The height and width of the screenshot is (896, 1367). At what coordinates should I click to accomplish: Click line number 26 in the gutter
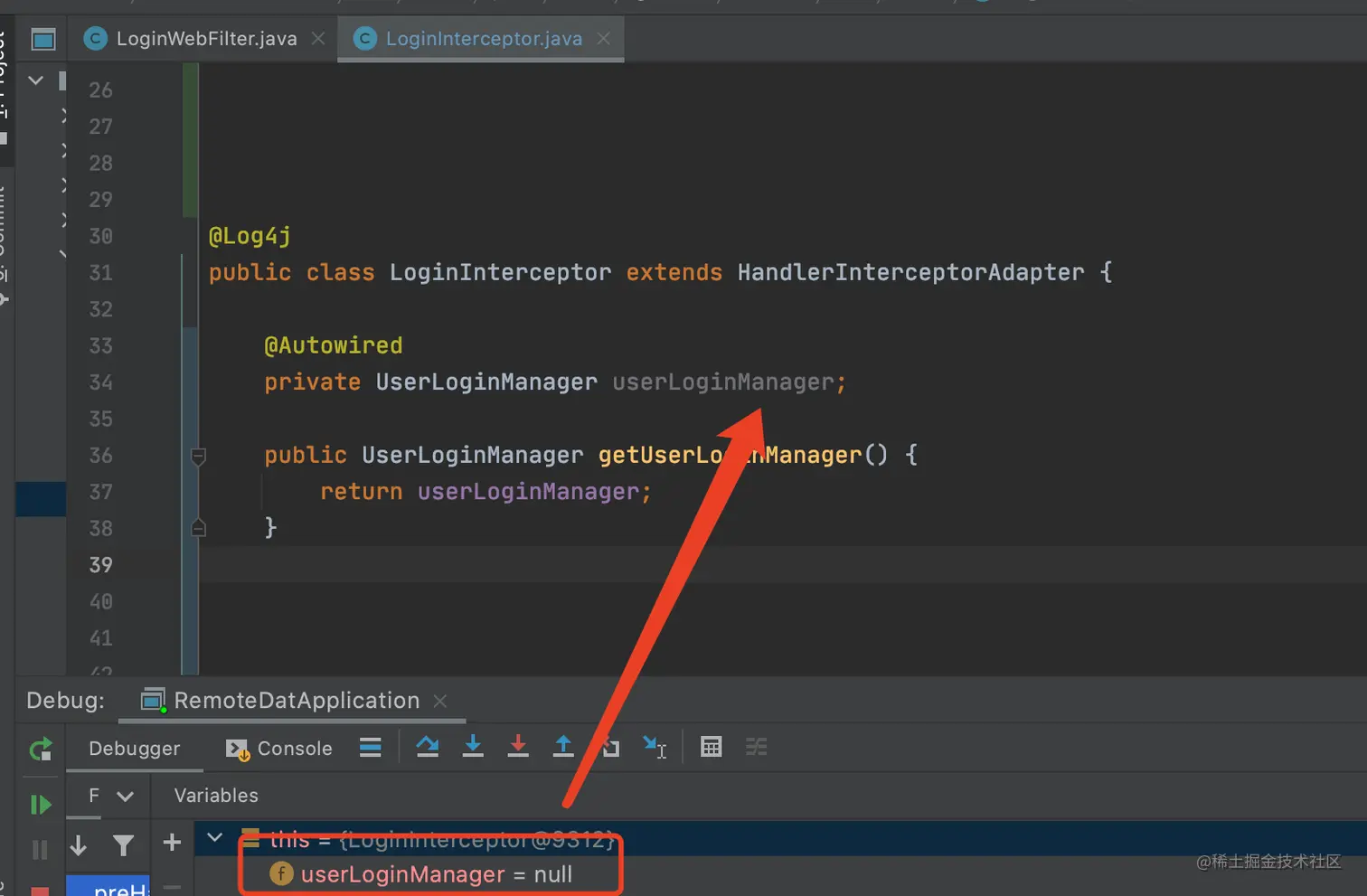(101, 90)
